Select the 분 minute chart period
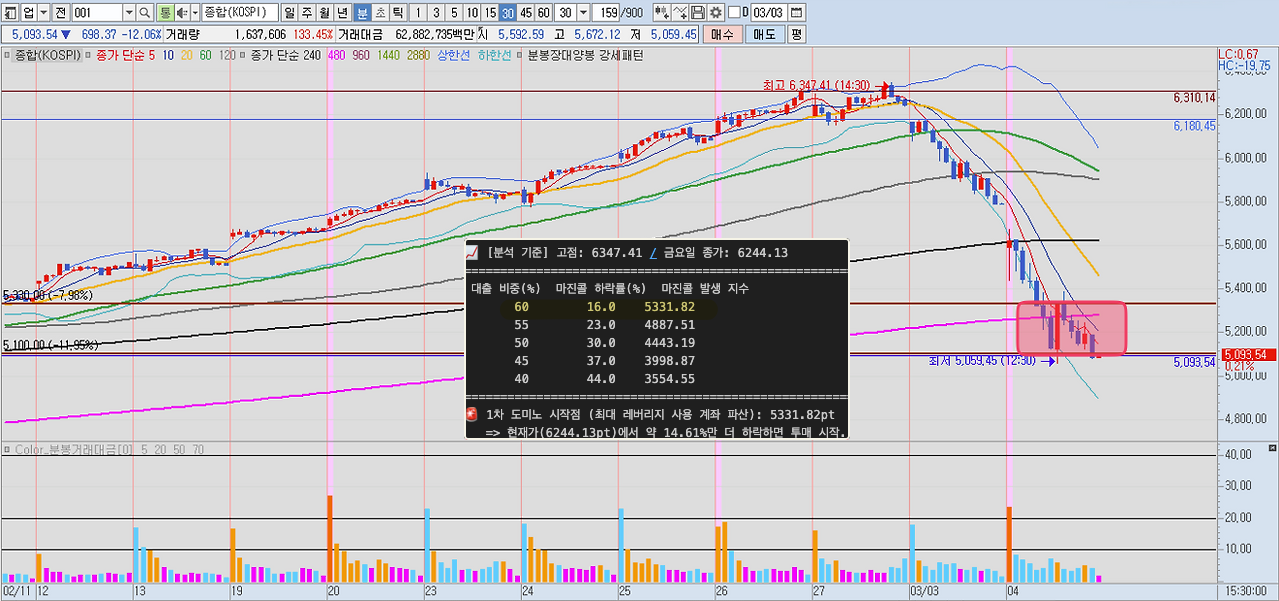 (x=362, y=13)
